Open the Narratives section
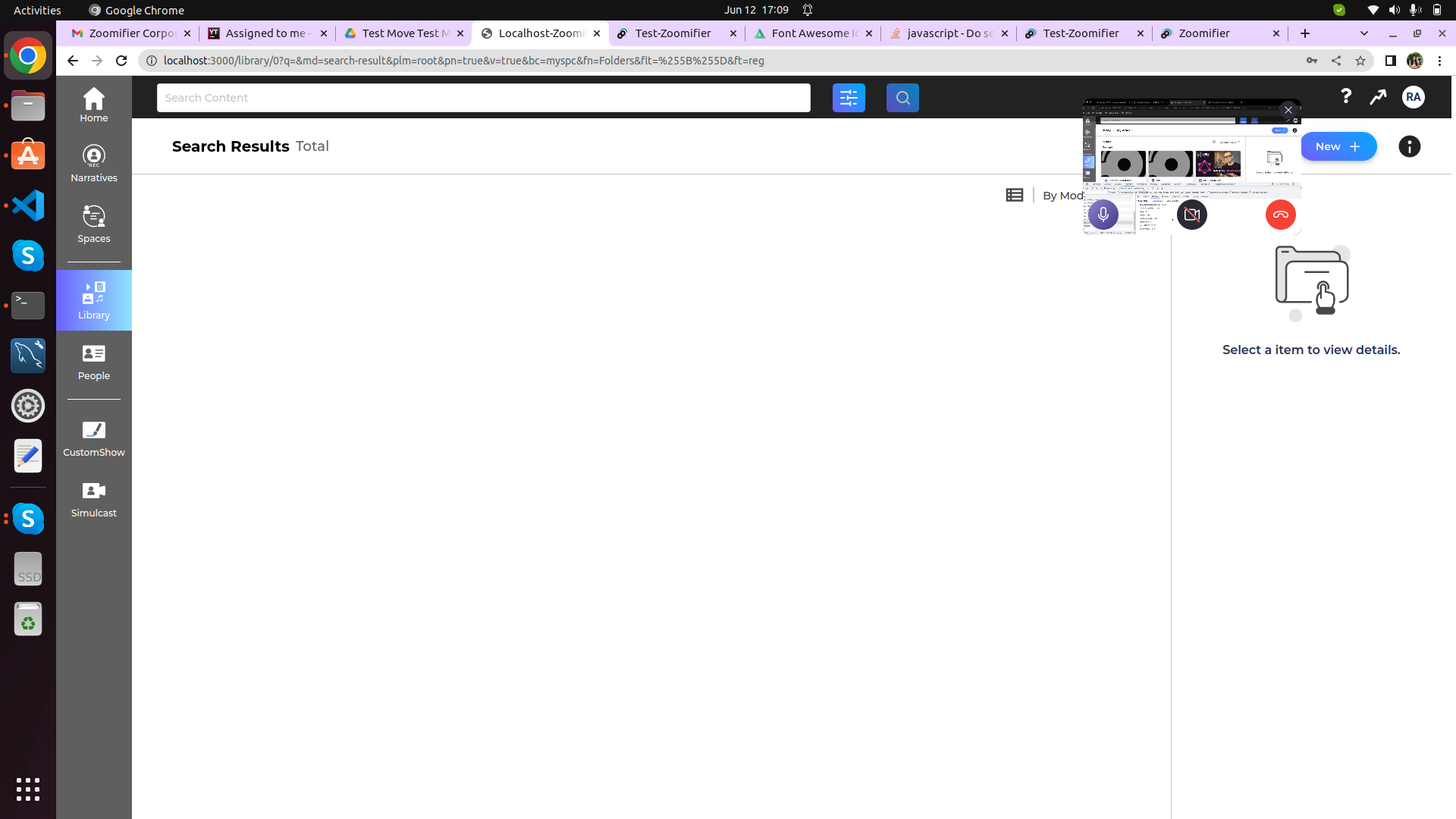The height and width of the screenshot is (819, 1456). tap(93, 164)
